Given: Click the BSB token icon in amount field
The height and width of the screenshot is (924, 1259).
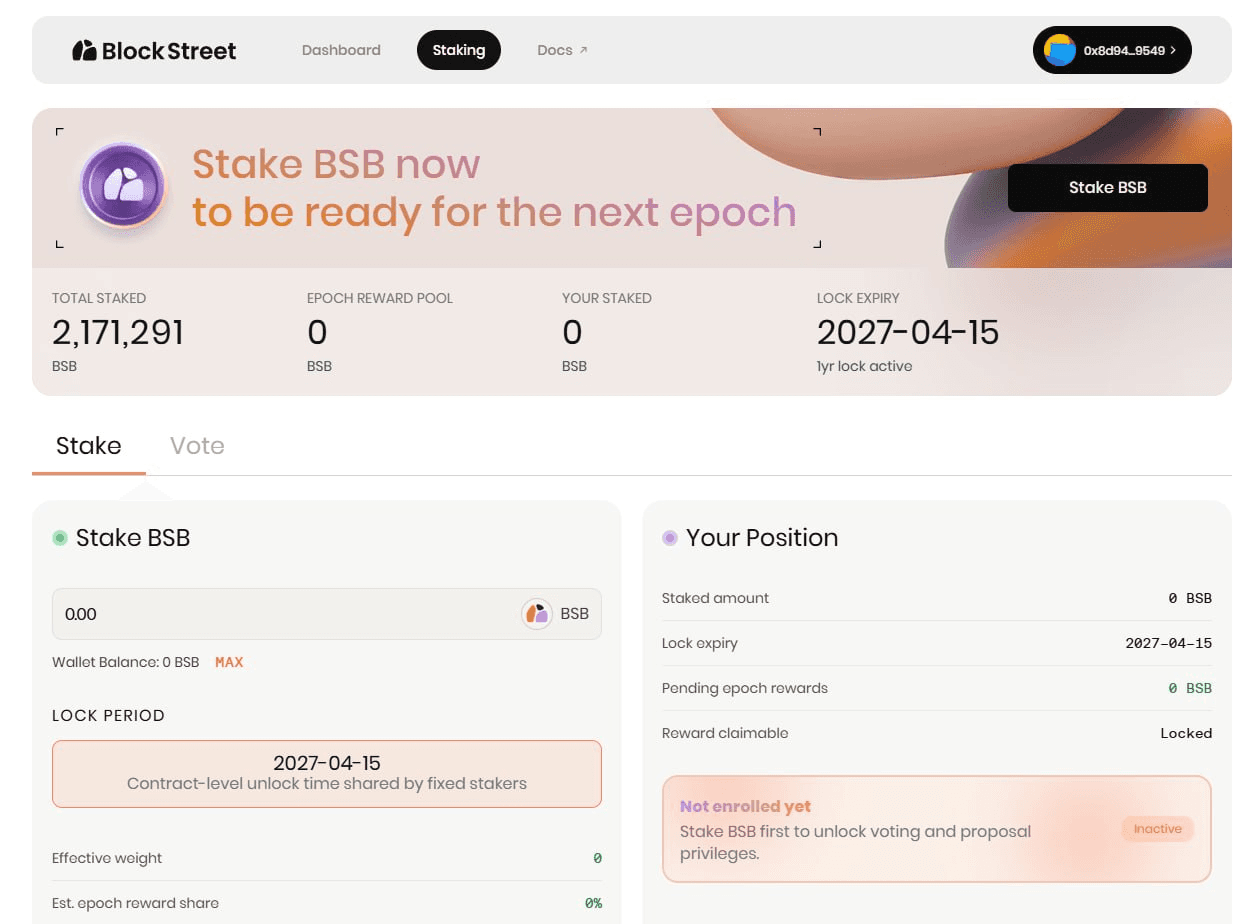Looking at the screenshot, I should click(x=537, y=614).
